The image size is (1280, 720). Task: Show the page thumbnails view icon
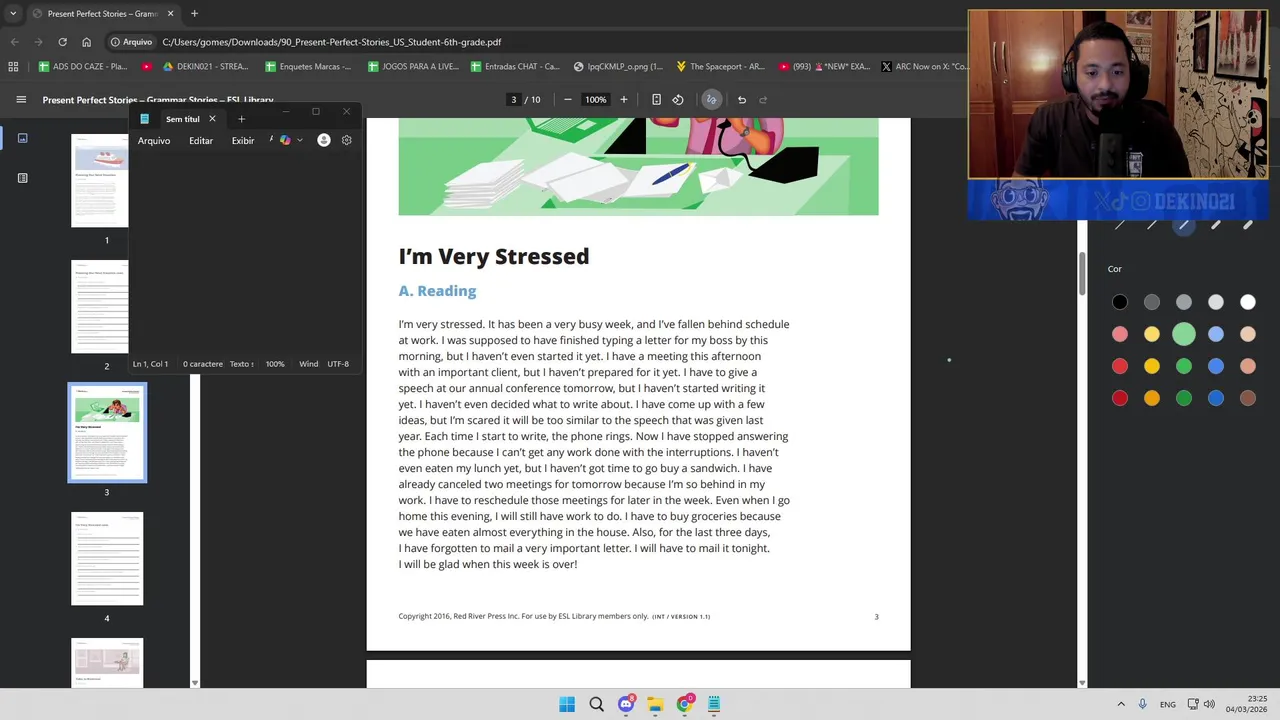point(22,138)
